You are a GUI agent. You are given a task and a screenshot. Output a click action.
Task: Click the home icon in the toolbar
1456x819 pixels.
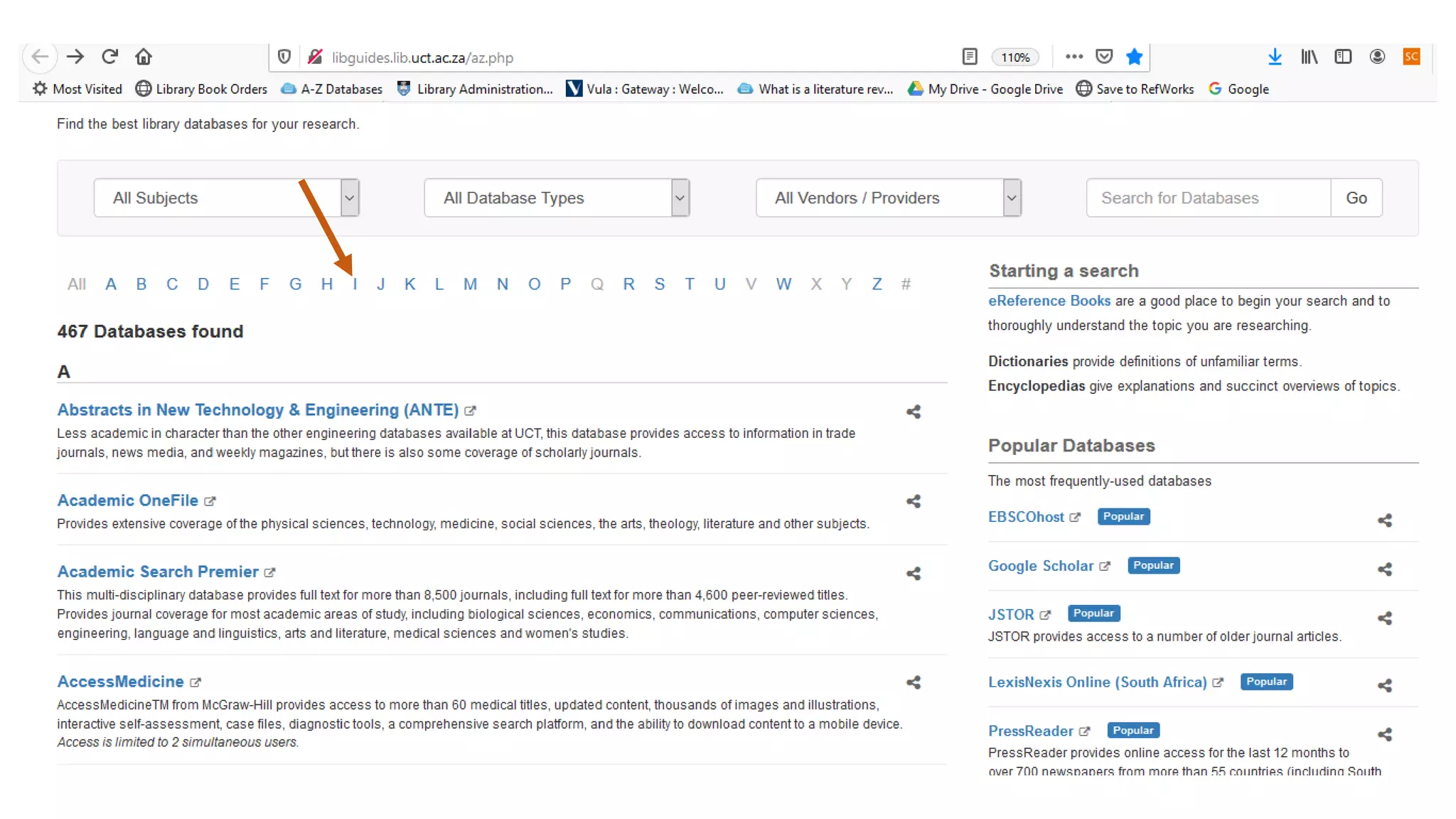click(144, 57)
